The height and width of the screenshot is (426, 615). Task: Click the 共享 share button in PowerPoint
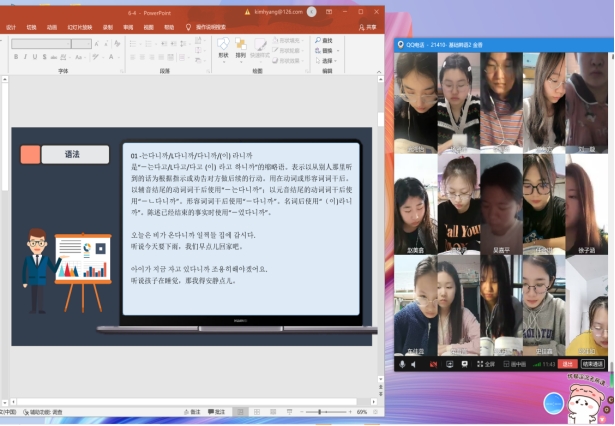click(x=369, y=27)
